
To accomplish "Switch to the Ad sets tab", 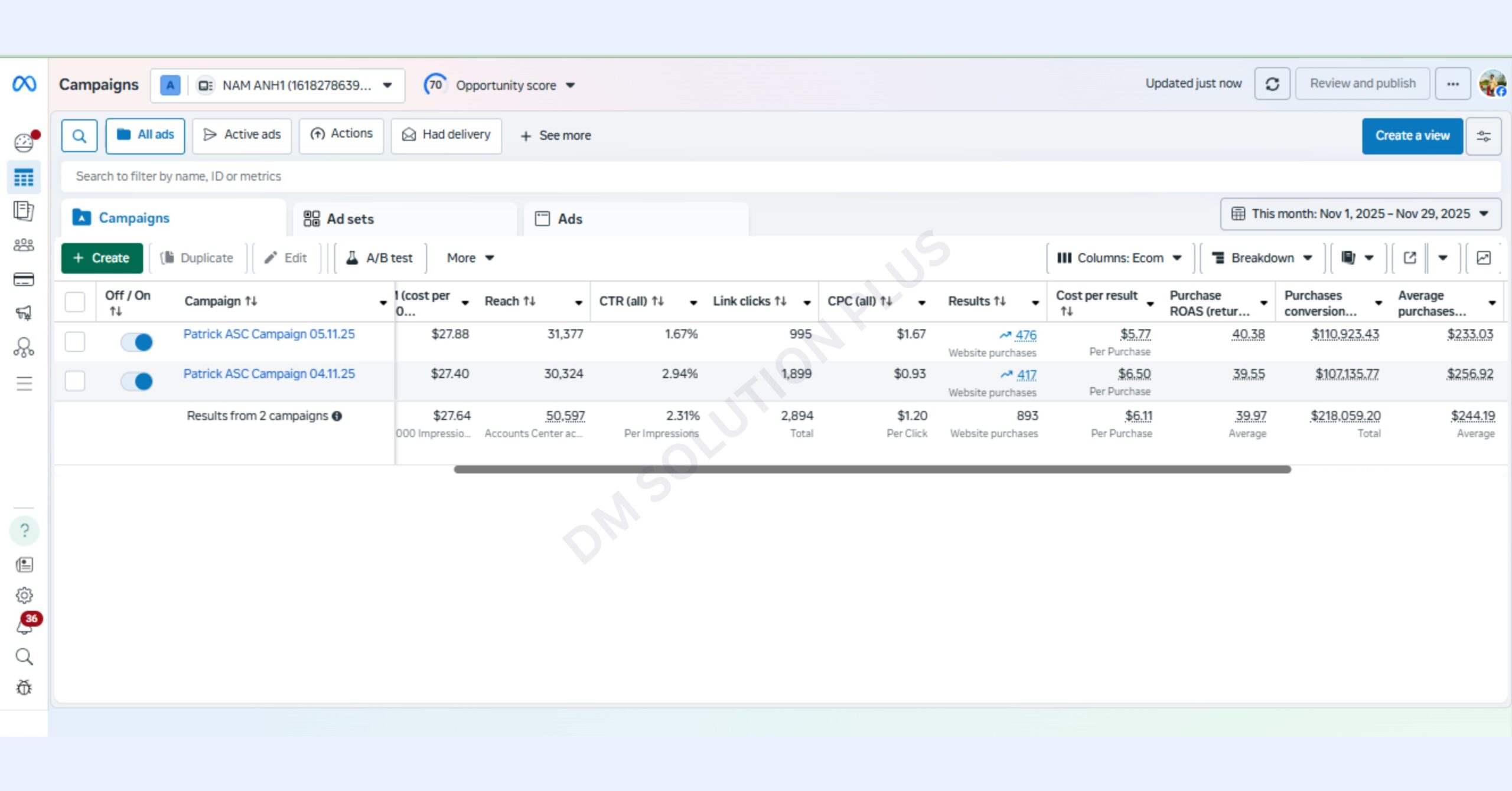I will tap(350, 219).
